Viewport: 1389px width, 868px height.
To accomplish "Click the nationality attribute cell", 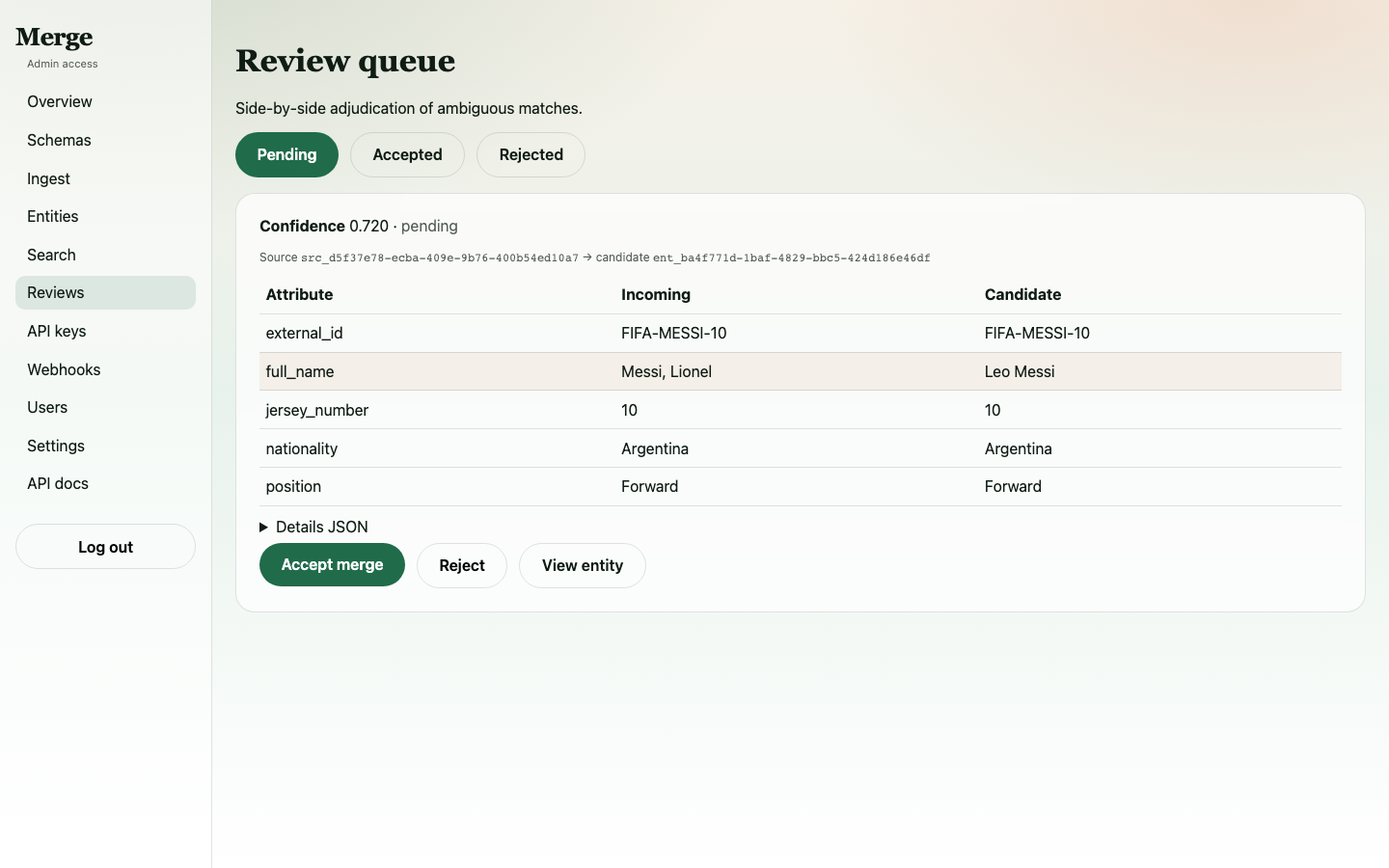I will 437,448.
